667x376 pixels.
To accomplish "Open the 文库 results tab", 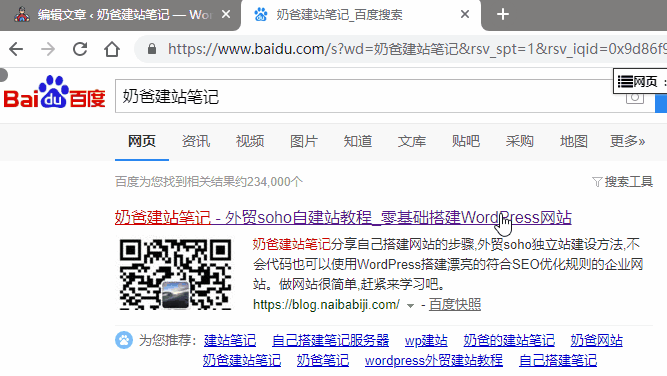I will pyautogui.click(x=412, y=141).
